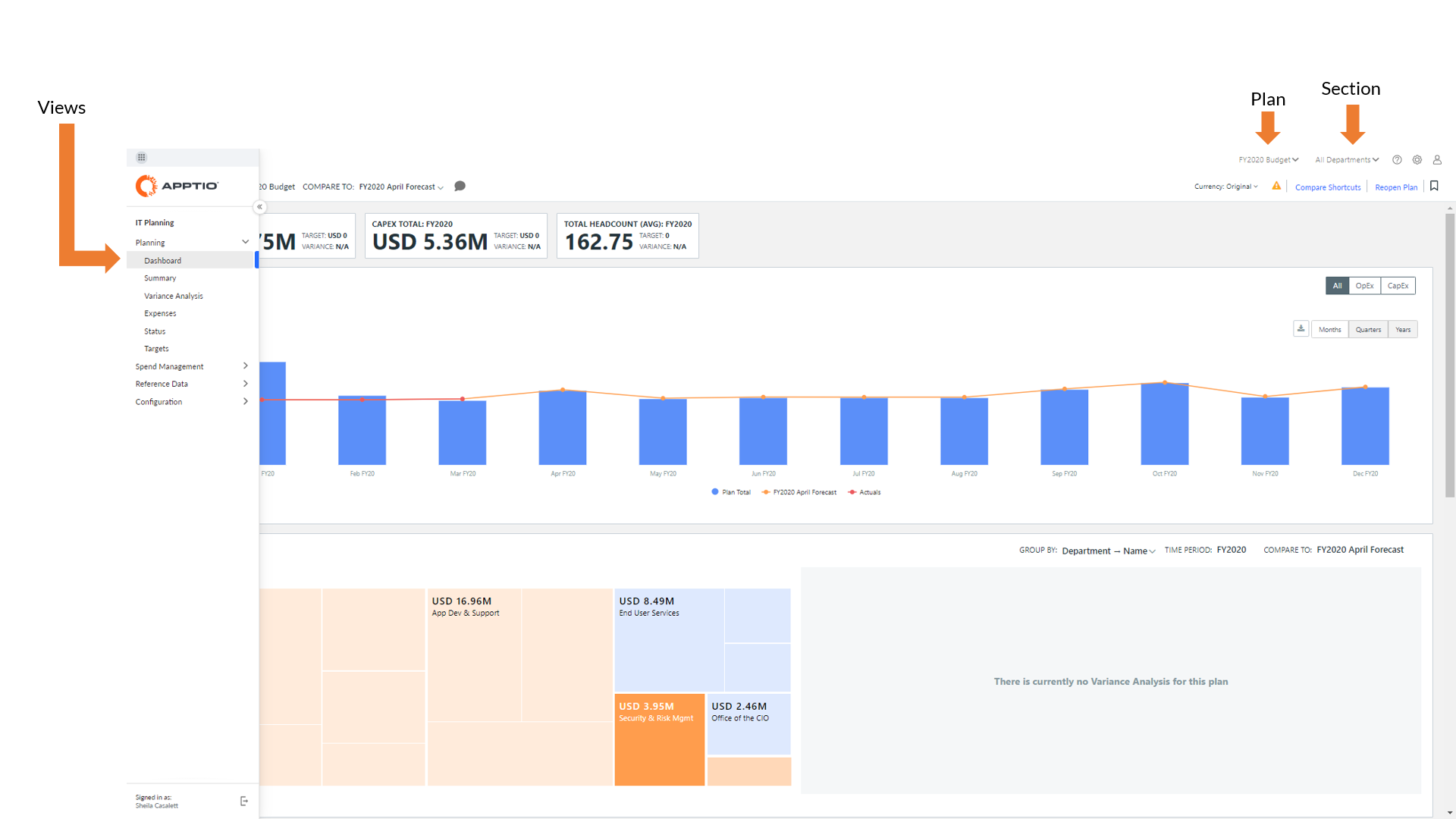Image resolution: width=1456 pixels, height=819 pixels.
Task: Open the app grid launcher icon
Action: (x=141, y=158)
